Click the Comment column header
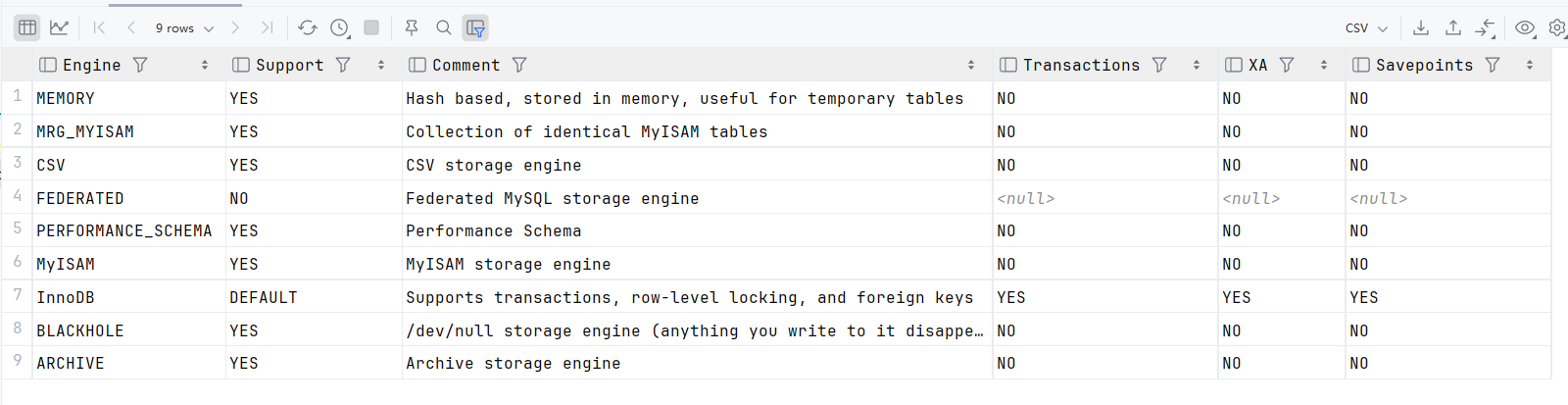Screen dimensions: 1568x405 pyautogui.click(x=465, y=65)
